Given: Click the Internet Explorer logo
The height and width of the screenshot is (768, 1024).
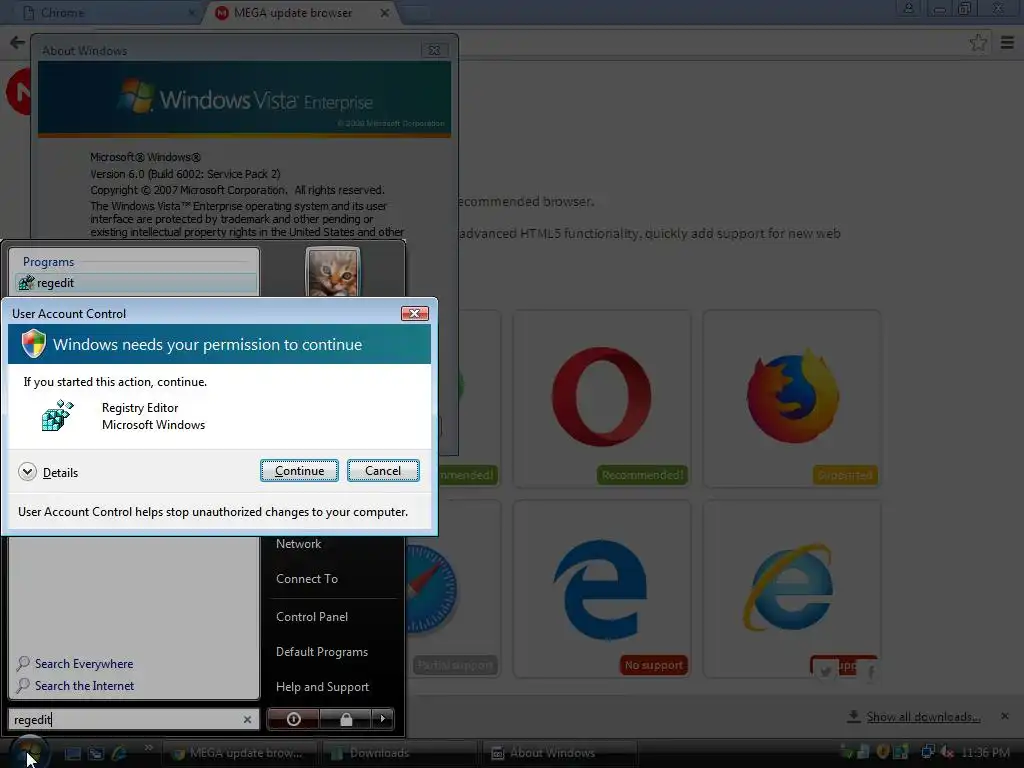Looking at the screenshot, I should pos(790,588).
